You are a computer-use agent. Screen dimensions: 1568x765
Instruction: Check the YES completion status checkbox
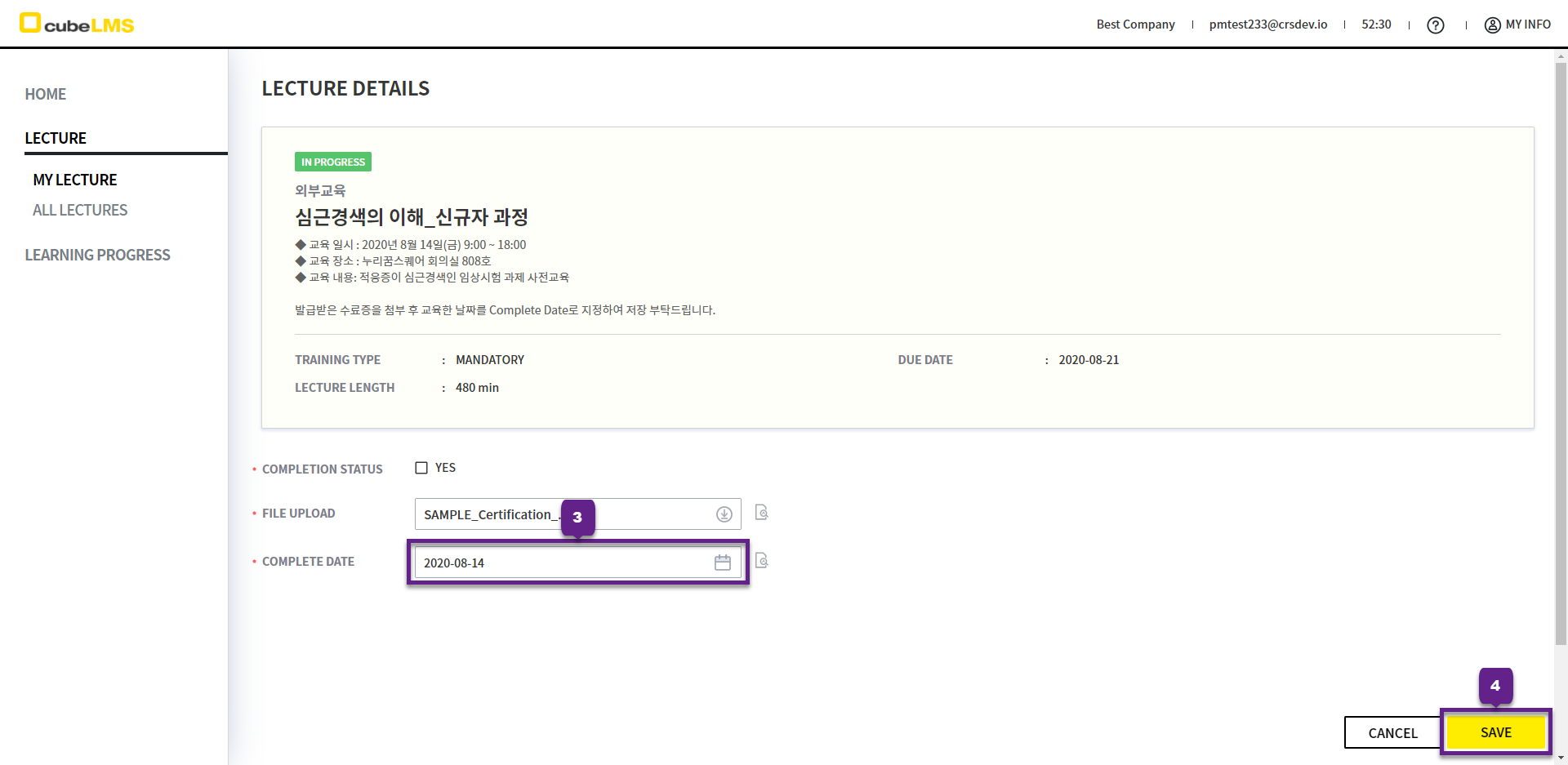pyautogui.click(x=421, y=468)
